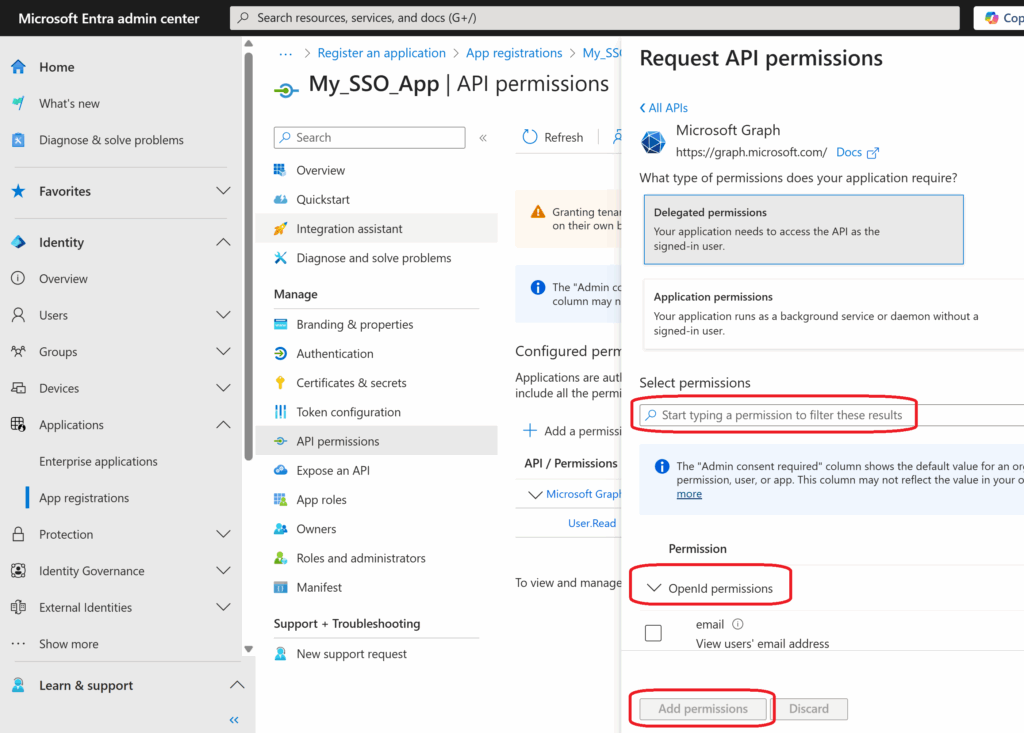Select the Application permissions card
Screen dimensions: 1024x733
(x=833, y=314)
